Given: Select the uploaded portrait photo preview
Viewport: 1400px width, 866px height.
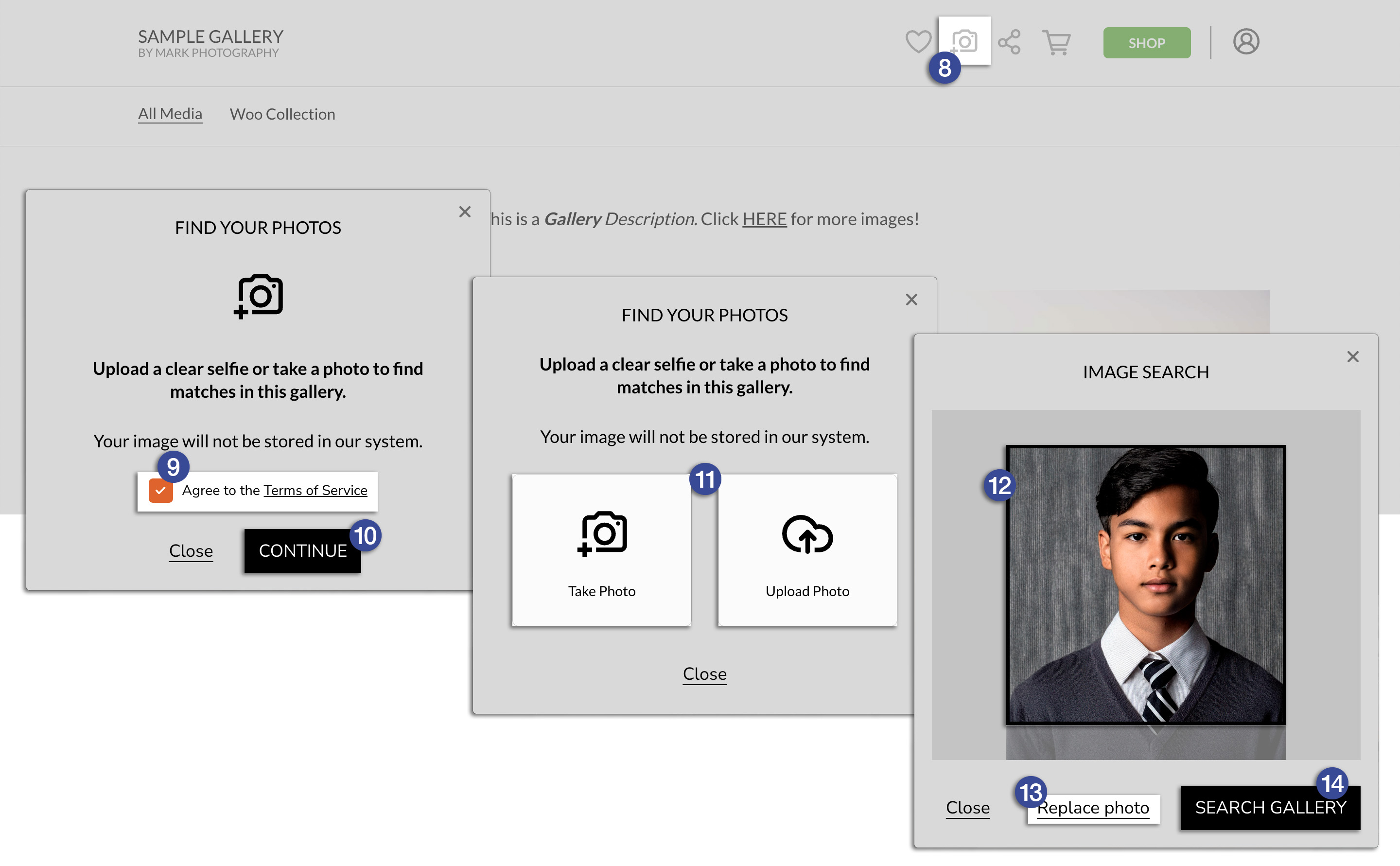Looking at the screenshot, I should coord(1145,584).
